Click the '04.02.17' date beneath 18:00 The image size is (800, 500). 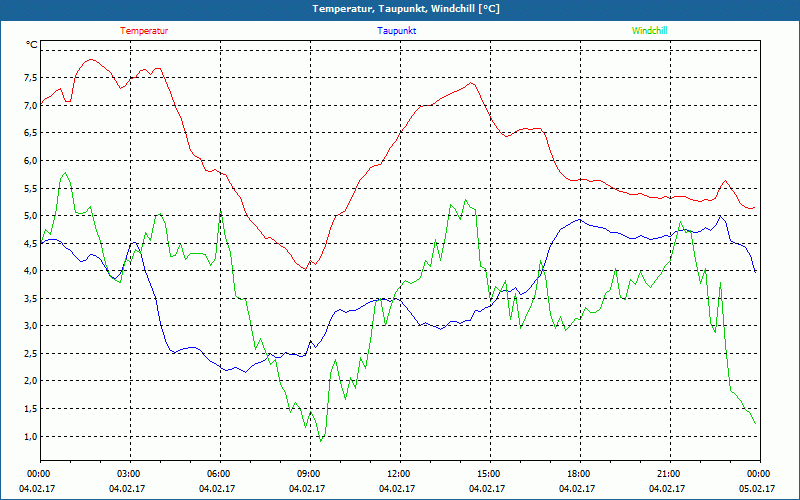(577, 488)
